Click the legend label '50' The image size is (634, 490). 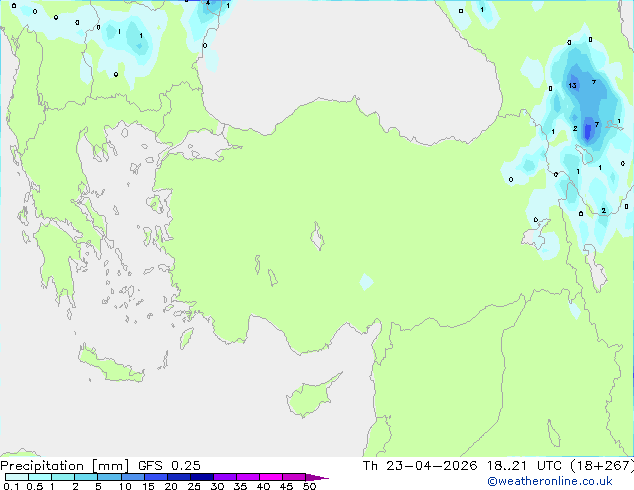[x=309, y=486]
